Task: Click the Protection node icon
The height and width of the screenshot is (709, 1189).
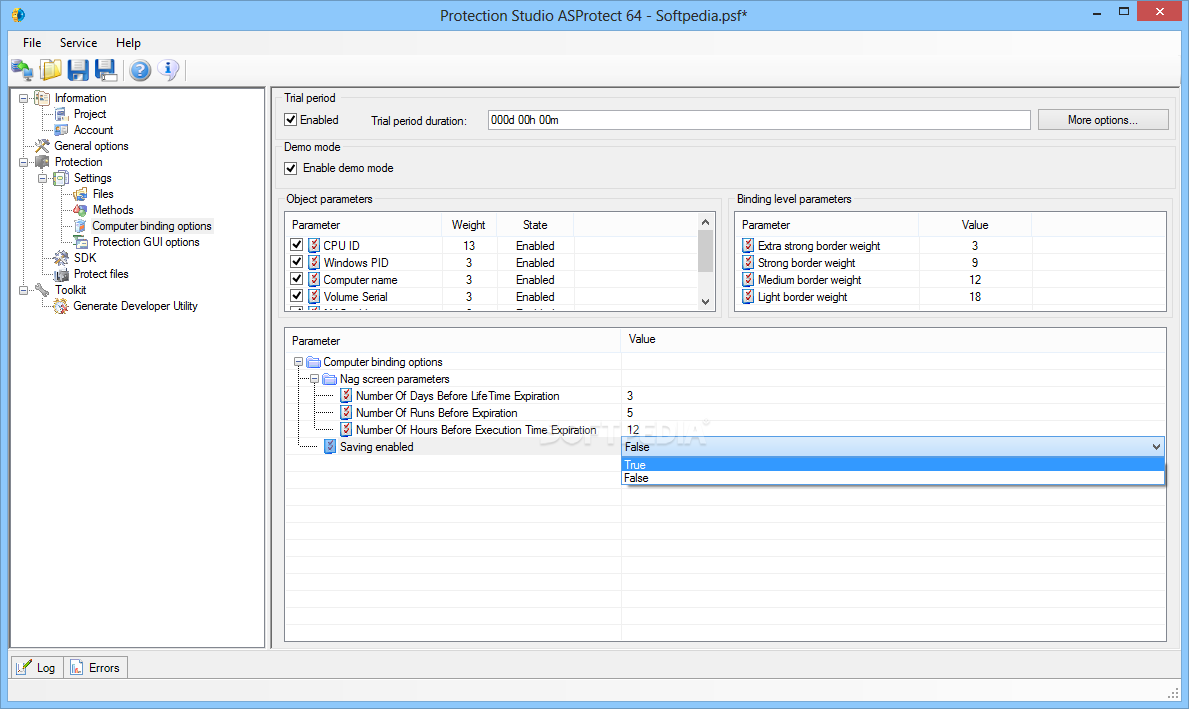Action: (x=42, y=162)
